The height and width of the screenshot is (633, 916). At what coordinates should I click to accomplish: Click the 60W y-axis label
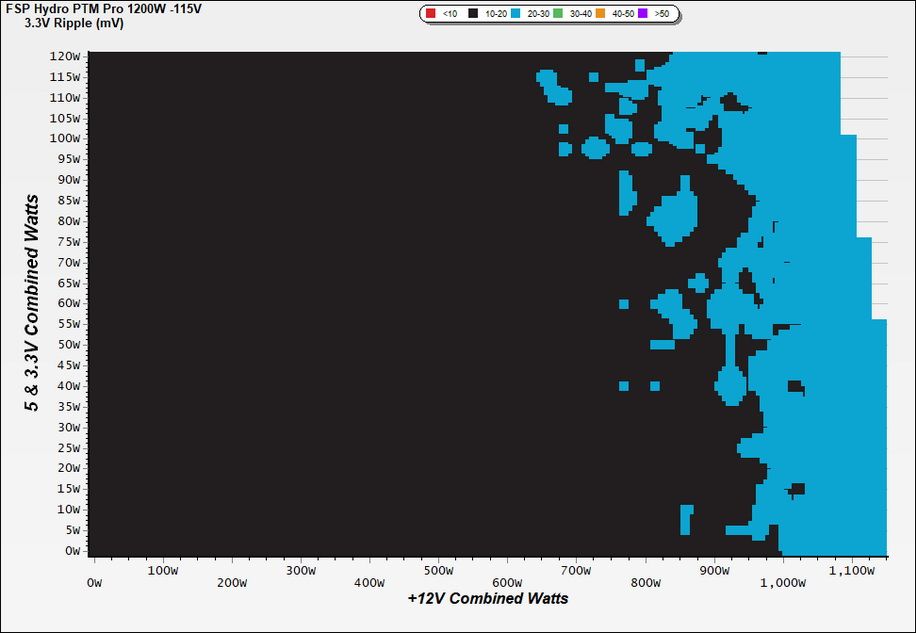point(68,303)
